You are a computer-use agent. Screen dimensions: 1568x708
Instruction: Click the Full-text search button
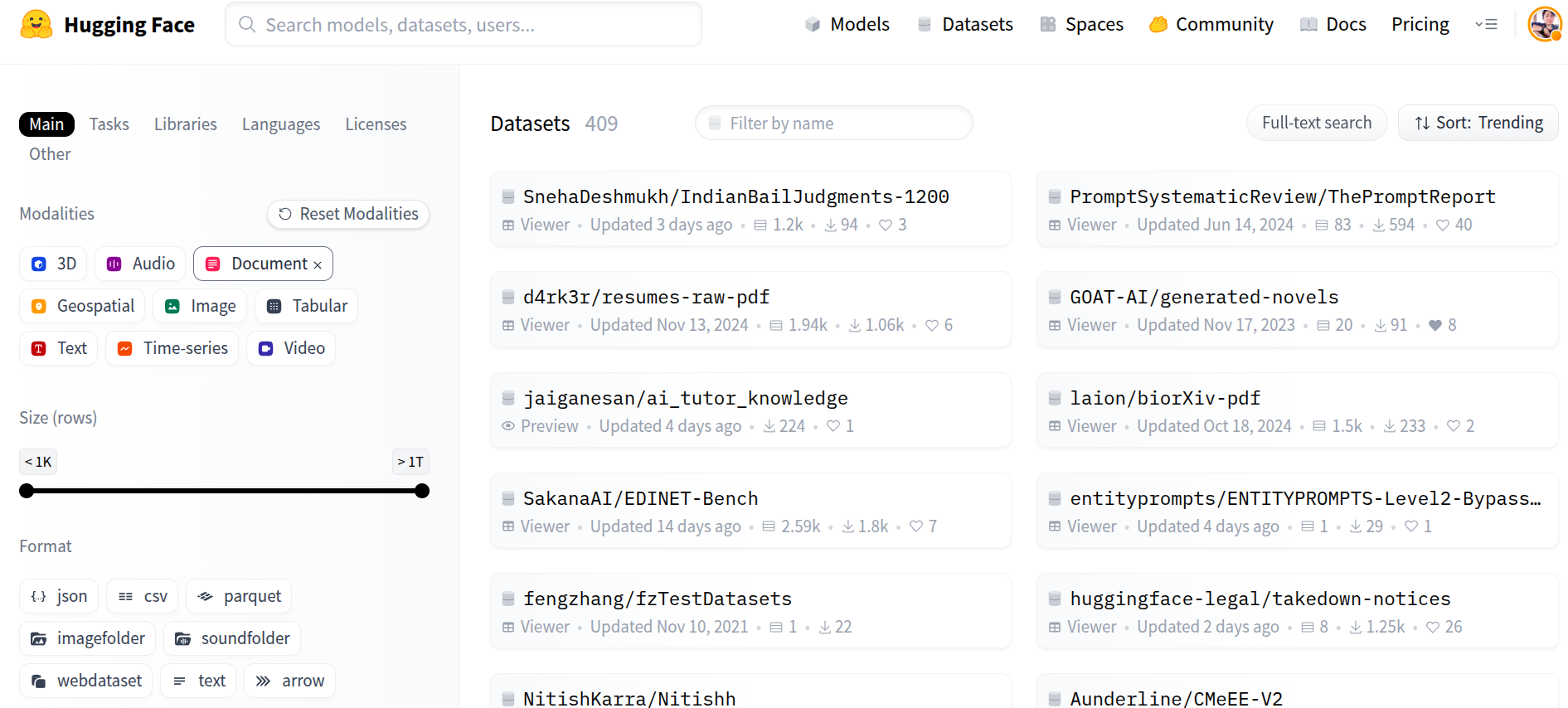[1317, 123]
